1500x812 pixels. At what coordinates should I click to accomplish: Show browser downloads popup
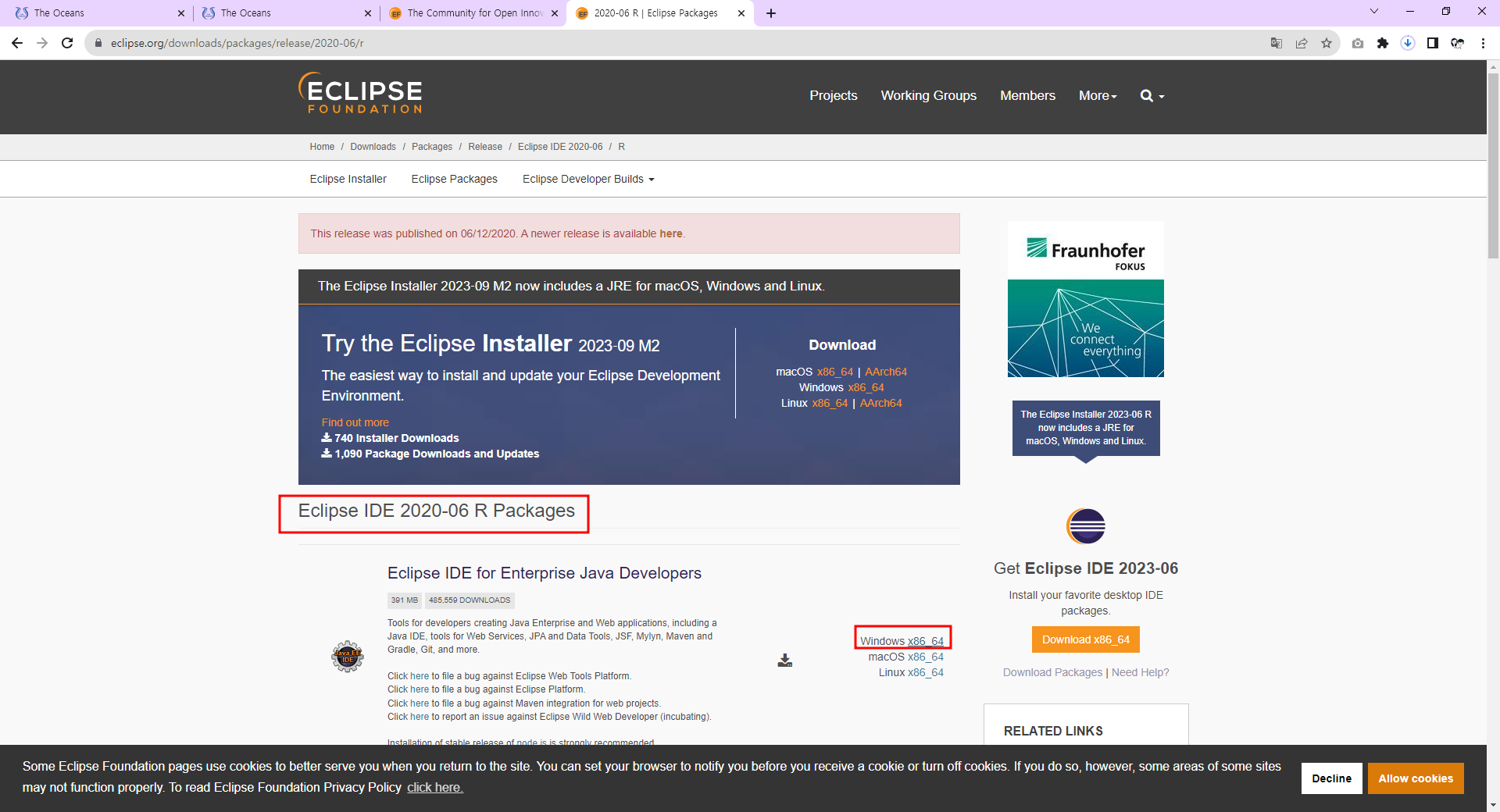[x=1408, y=43]
